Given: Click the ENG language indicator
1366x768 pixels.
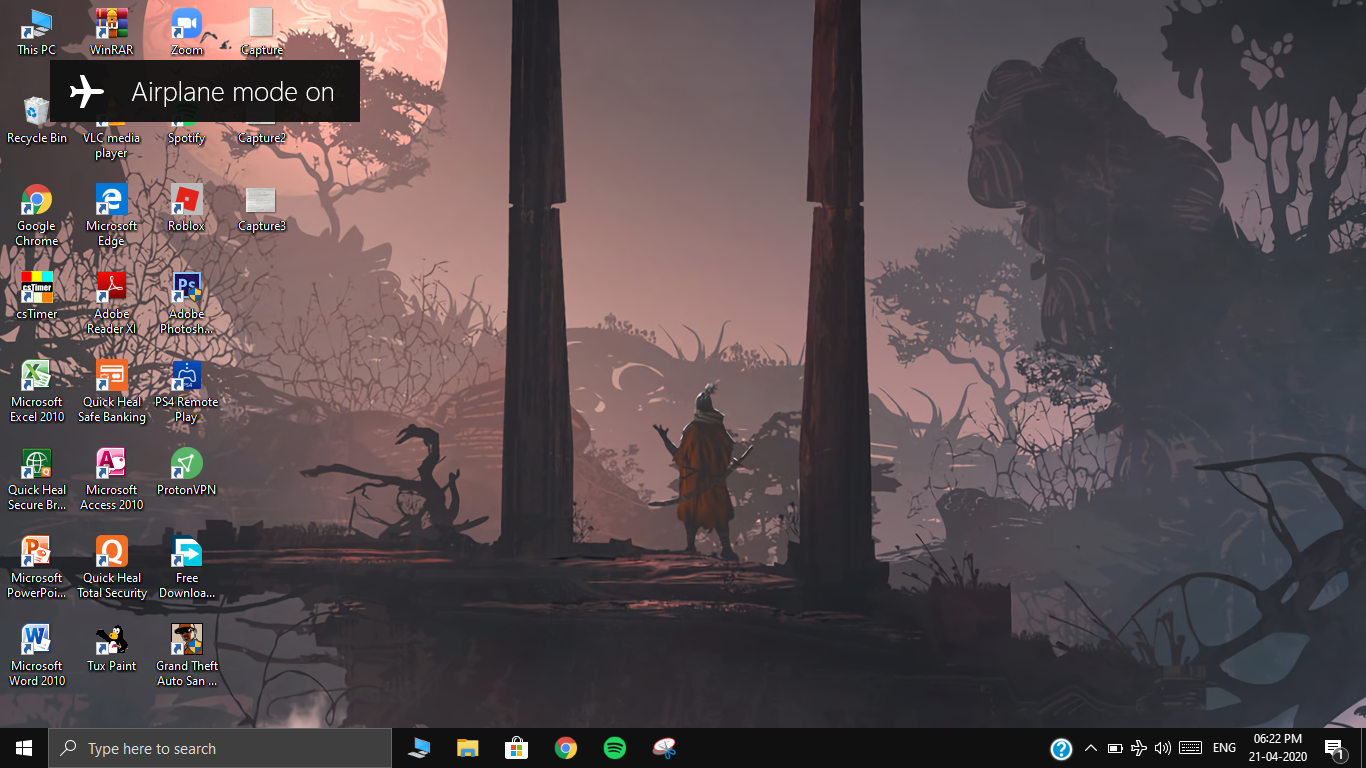Looking at the screenshot, I should click(x=1224, y=748).
